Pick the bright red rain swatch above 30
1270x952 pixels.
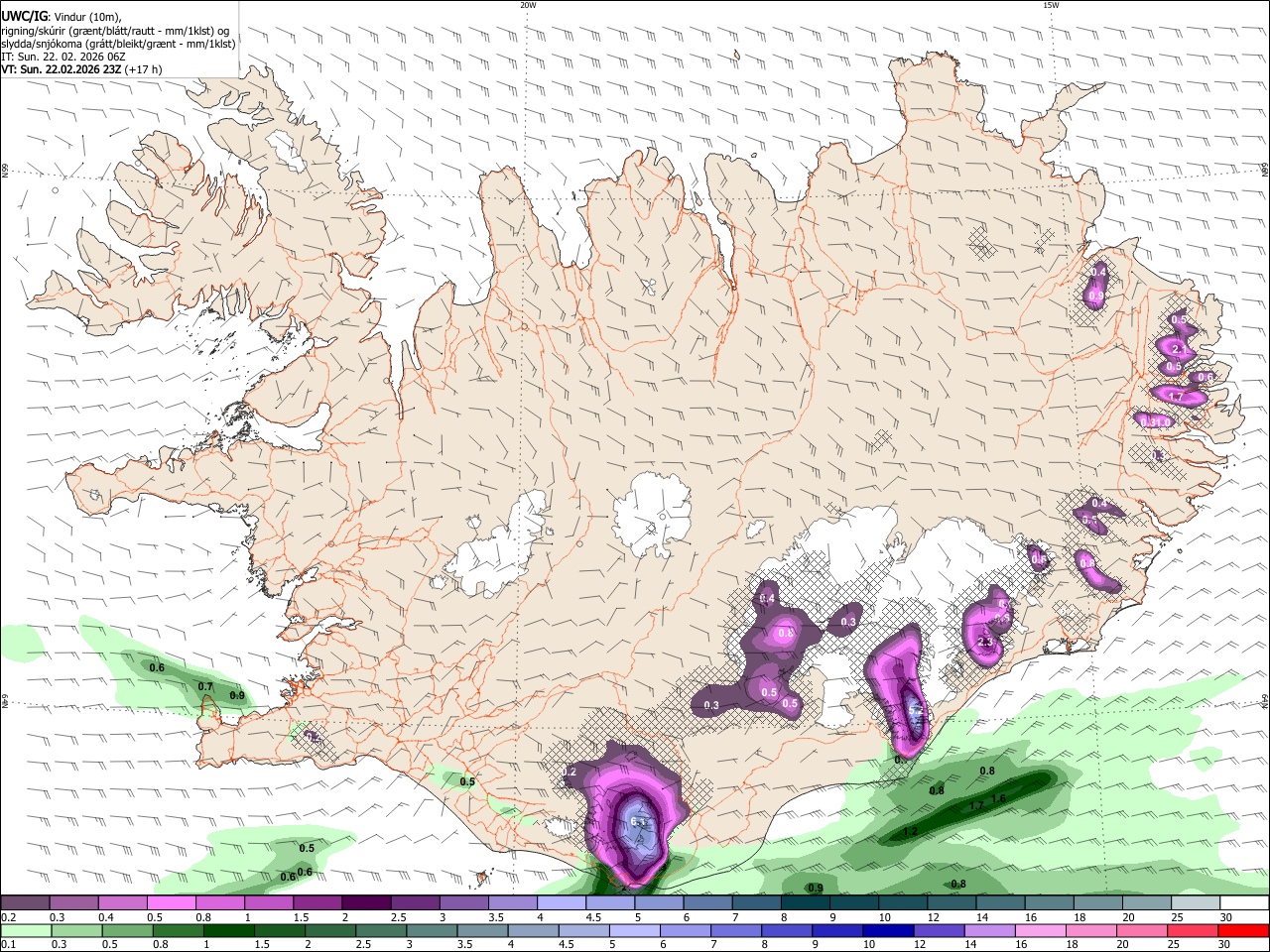point(1245,930)
